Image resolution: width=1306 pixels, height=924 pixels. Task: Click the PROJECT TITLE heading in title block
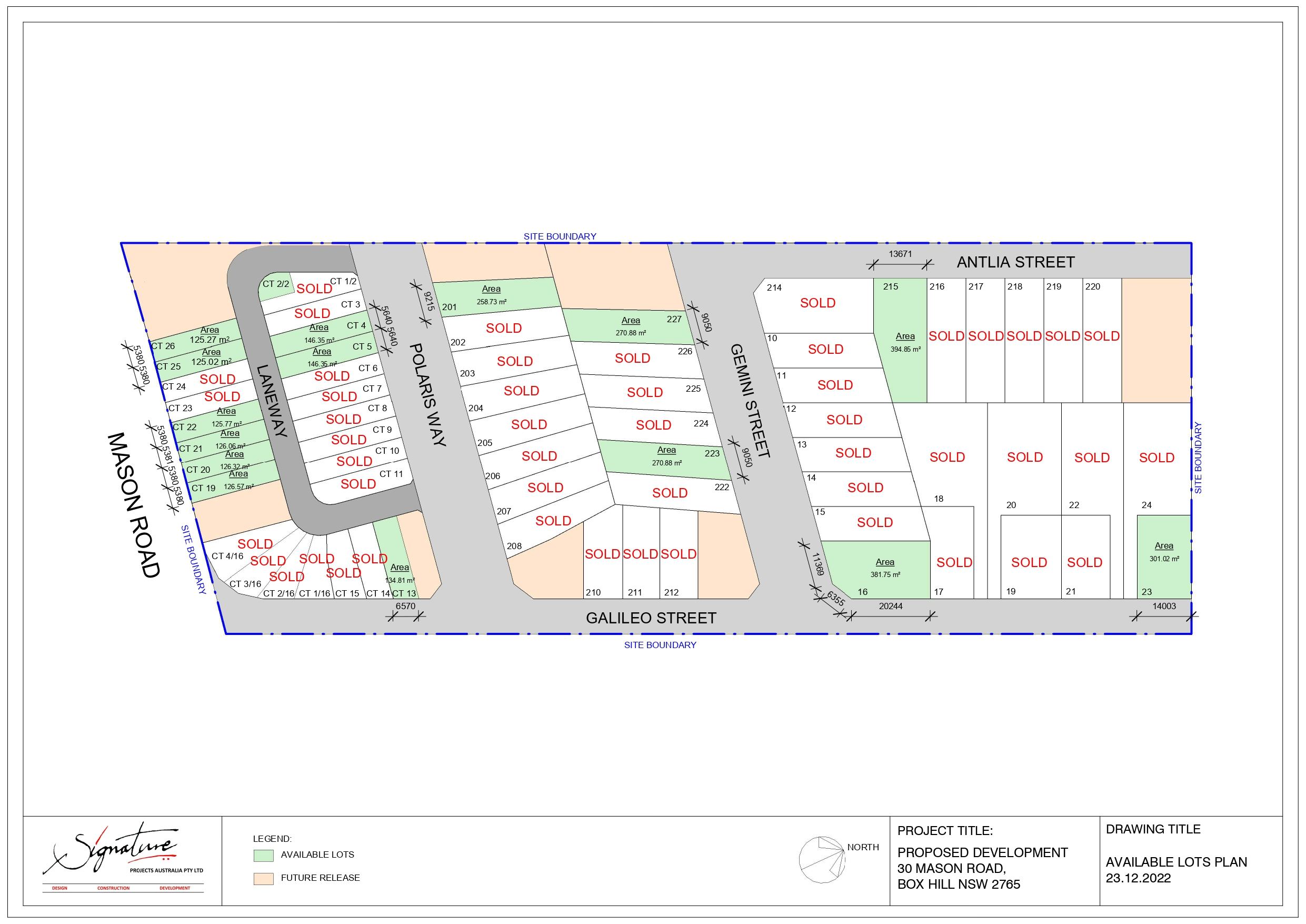click(945, 831)
